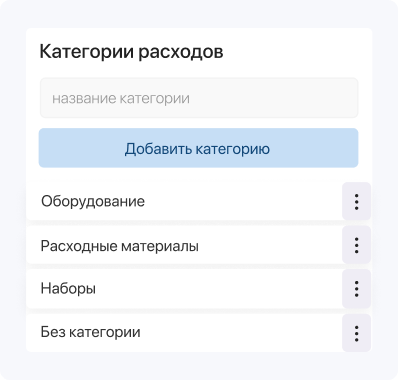
Task: Click the Расходные материалы label text
Action: pos(120,246)
